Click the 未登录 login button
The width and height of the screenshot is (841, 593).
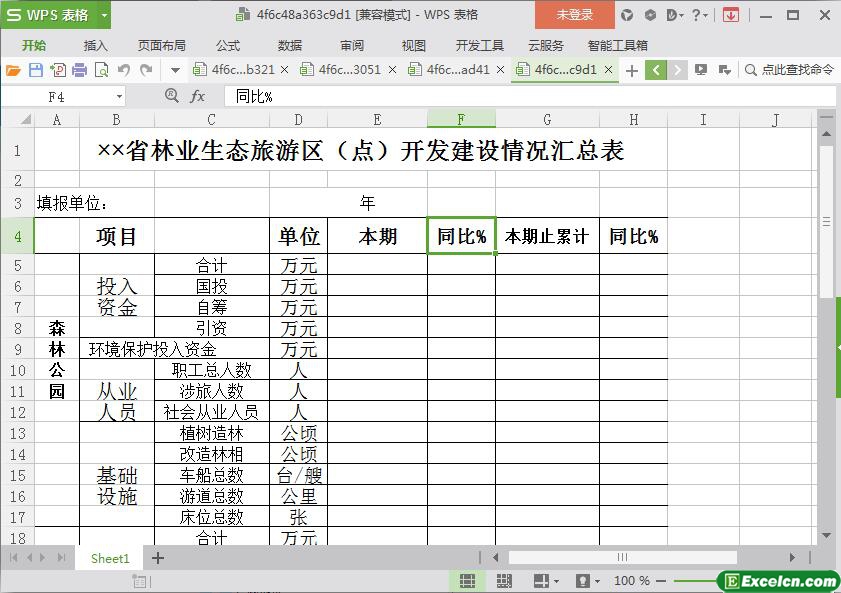(574, 15)
